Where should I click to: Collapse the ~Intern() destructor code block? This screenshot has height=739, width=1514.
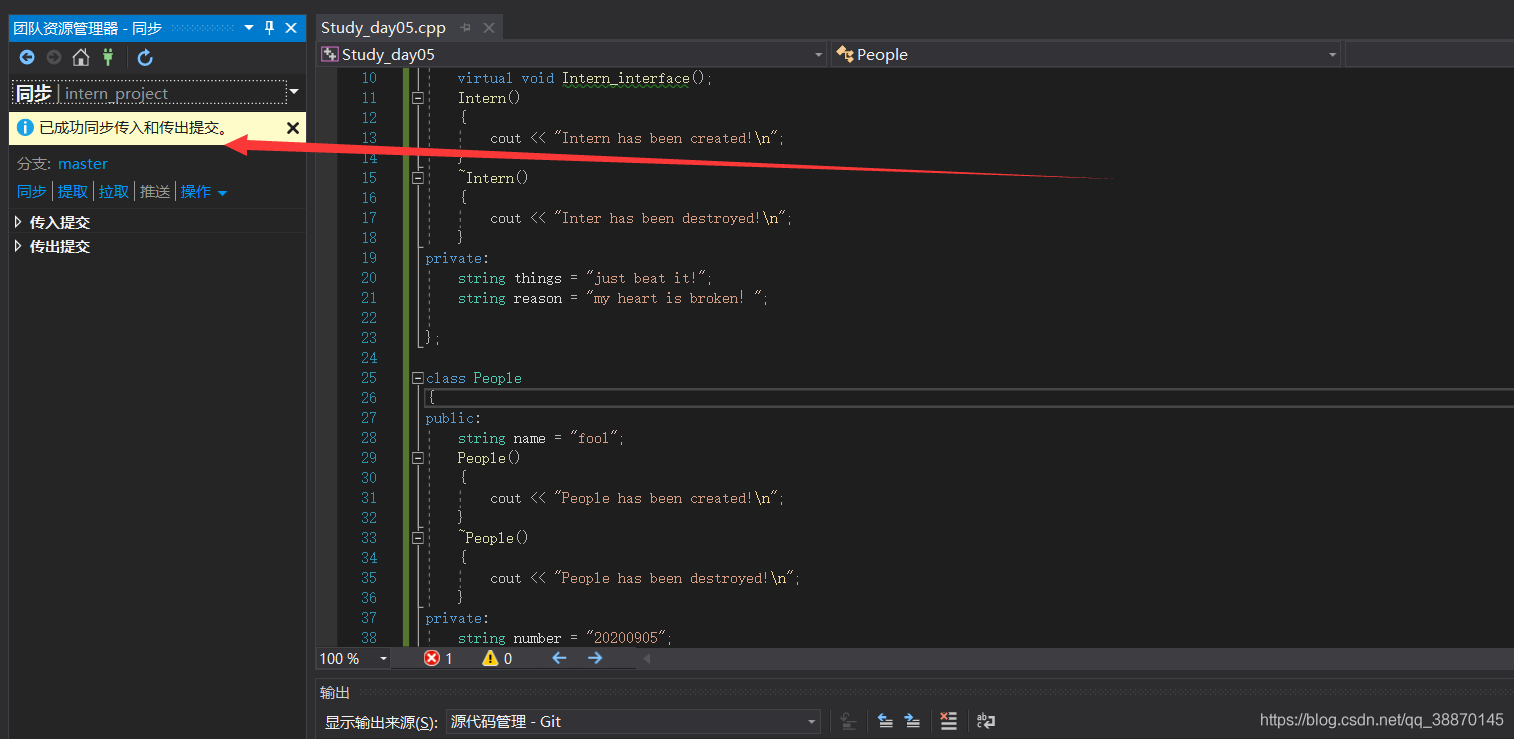pos(417,178)
